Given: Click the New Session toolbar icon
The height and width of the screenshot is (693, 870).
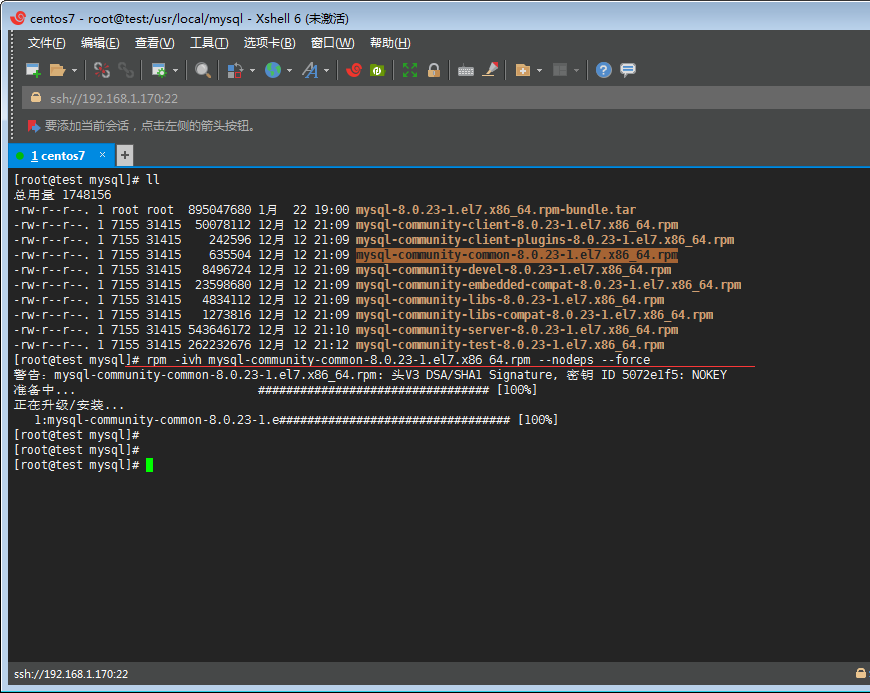Looking at the screenshot, I should (x=33, y=70).
